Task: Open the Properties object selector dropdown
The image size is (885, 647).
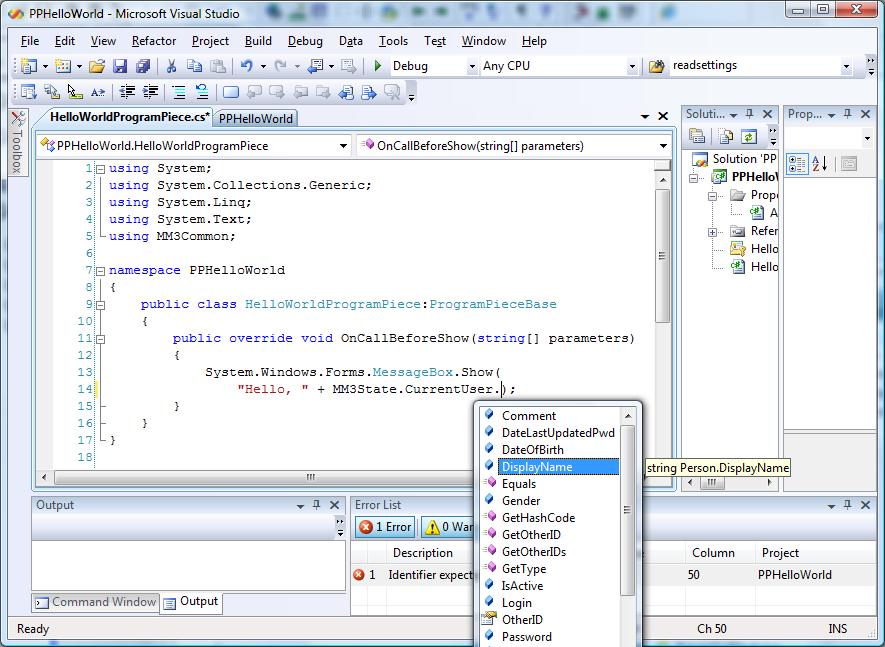Action: [x=867, y=138]
